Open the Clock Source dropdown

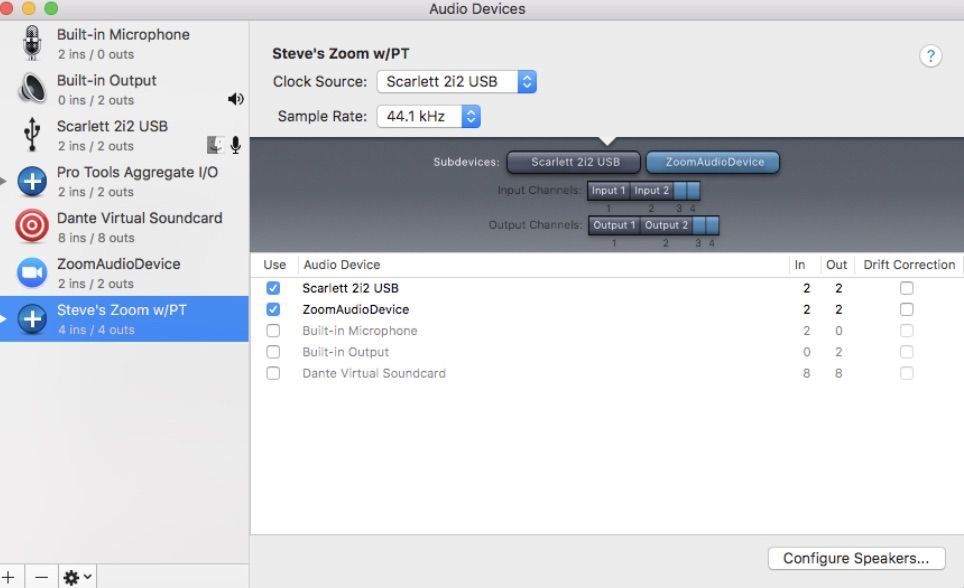(x=456, y=82)
